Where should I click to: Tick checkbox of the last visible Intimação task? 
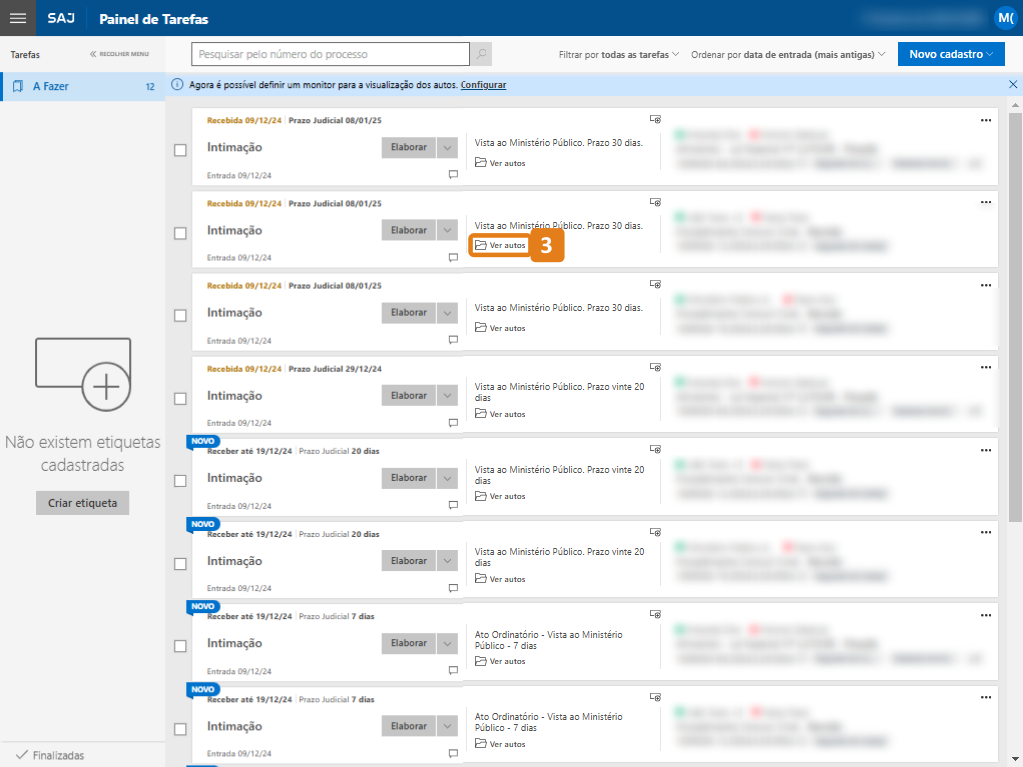pyautogui.click(x=180, y=728)
